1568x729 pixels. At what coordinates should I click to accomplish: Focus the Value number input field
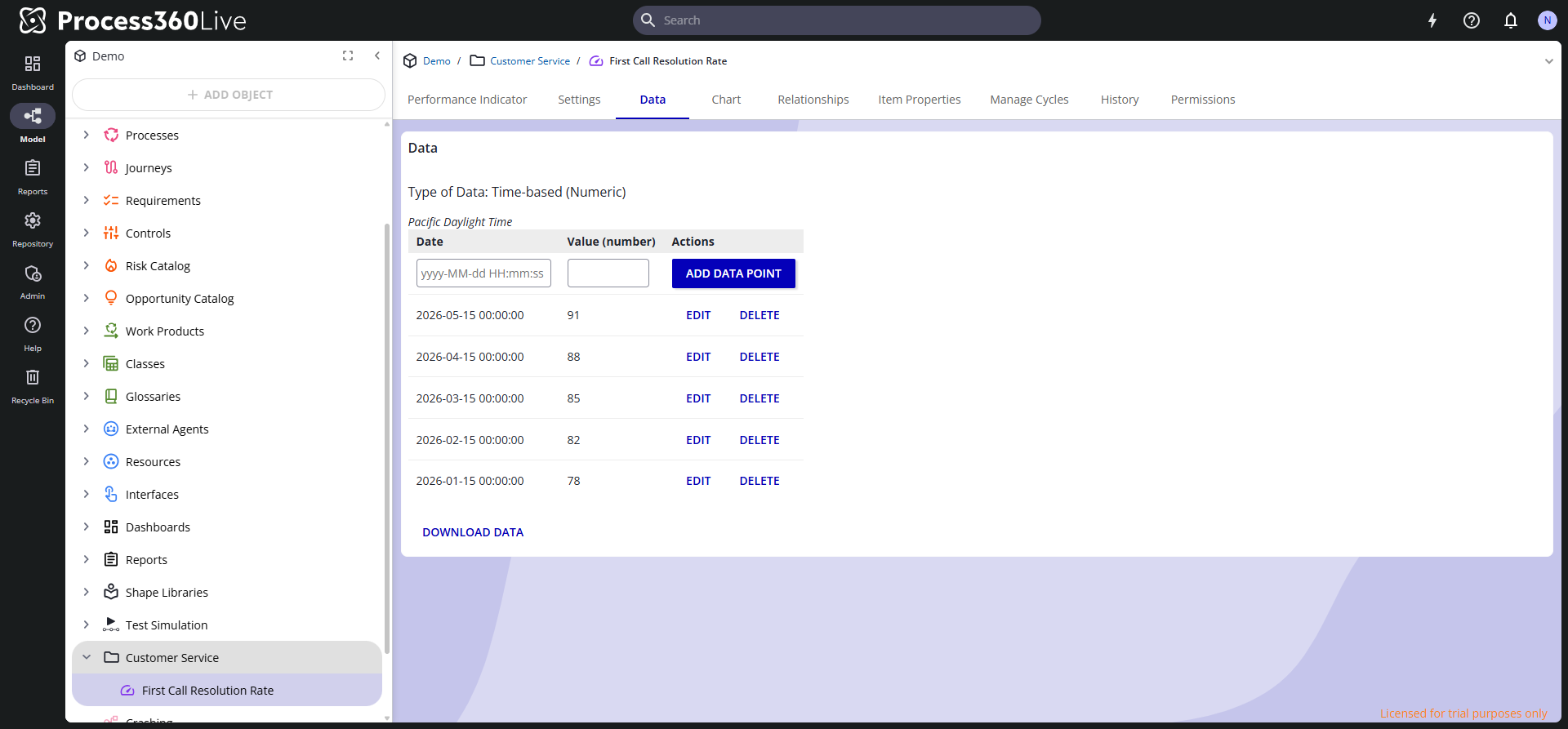(608, 273)
